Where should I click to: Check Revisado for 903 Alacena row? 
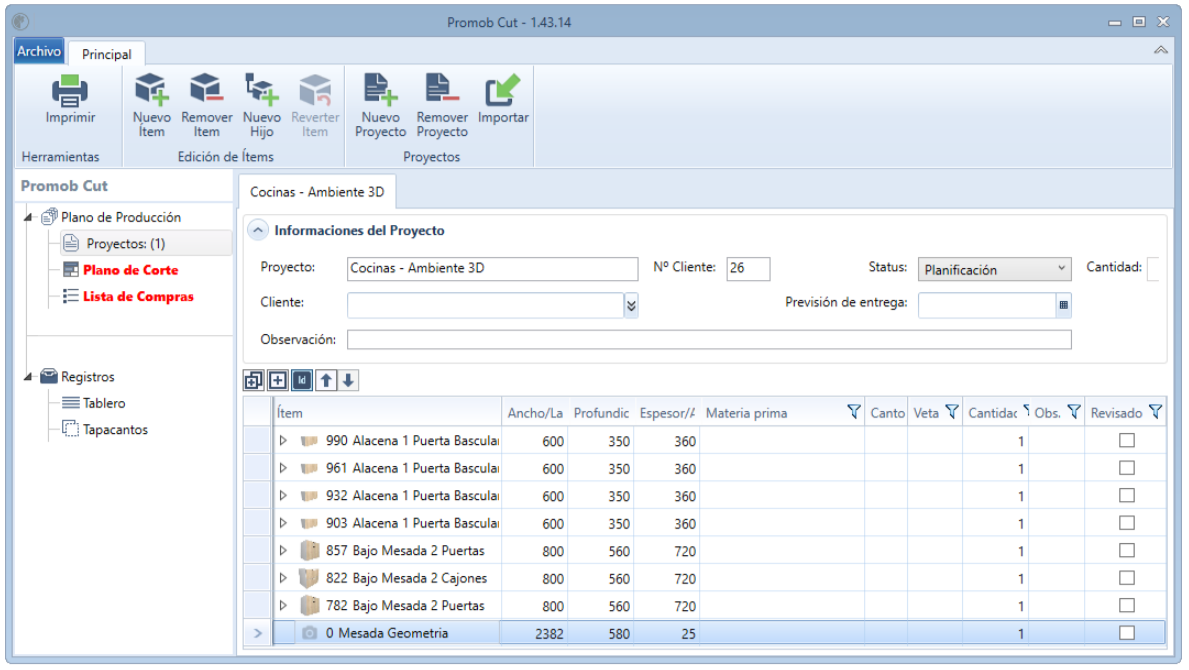point(1127,523)
